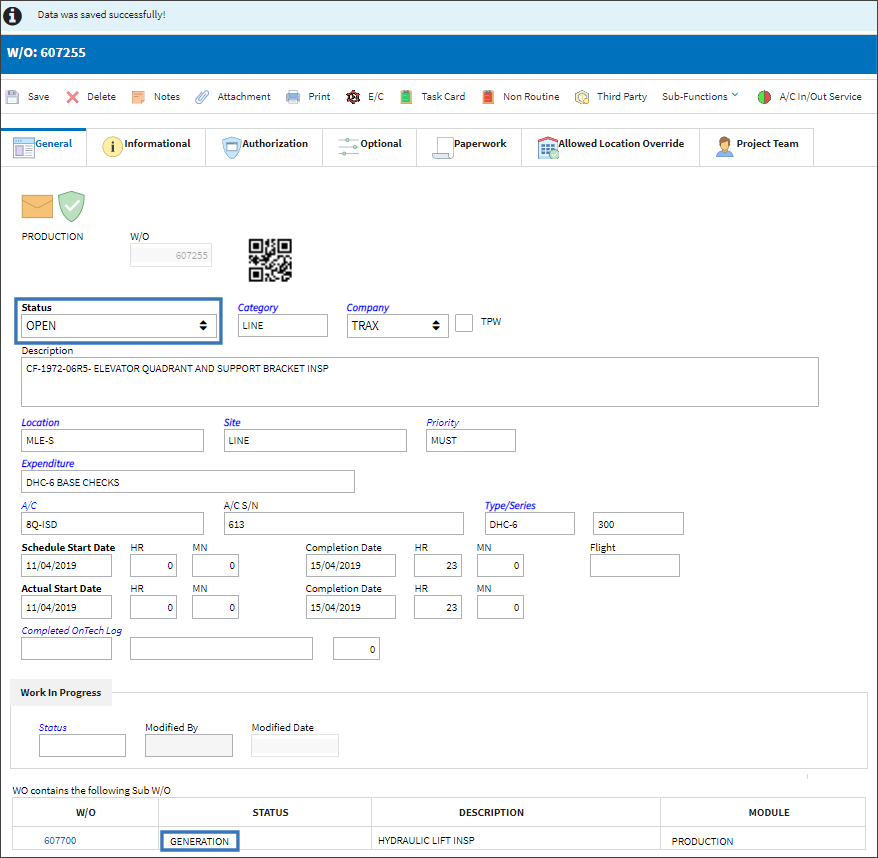Click the Type field containing DHC-6

click(530, 524)
